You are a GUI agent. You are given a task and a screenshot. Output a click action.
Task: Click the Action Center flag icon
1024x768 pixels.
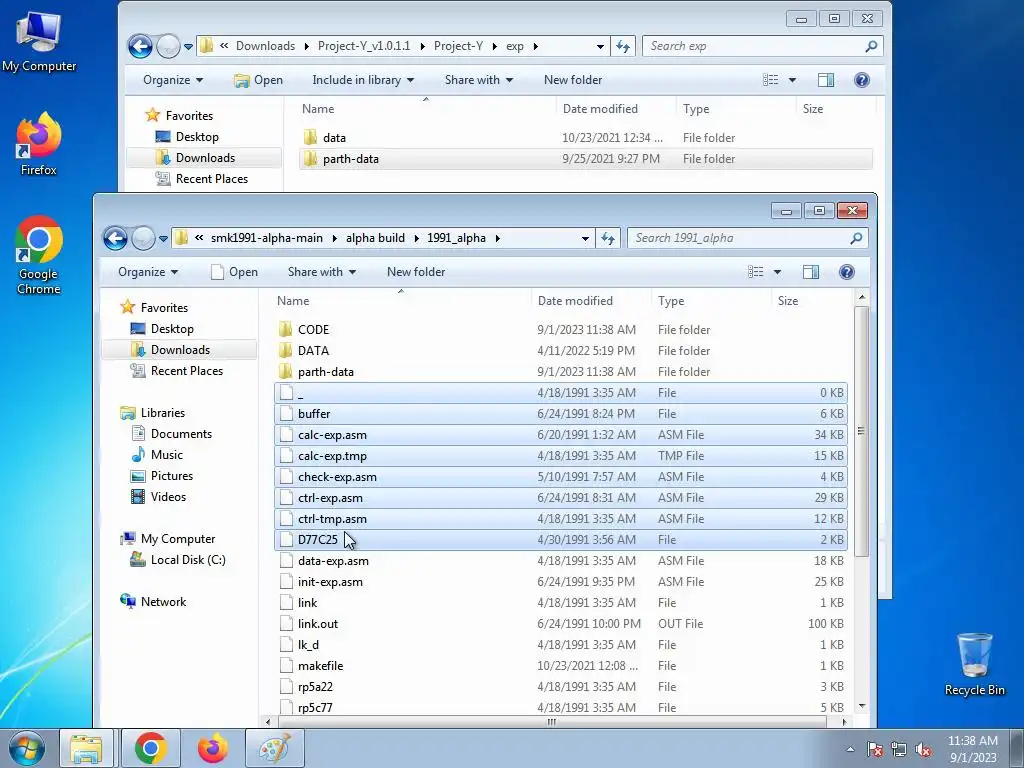(874, 750)
